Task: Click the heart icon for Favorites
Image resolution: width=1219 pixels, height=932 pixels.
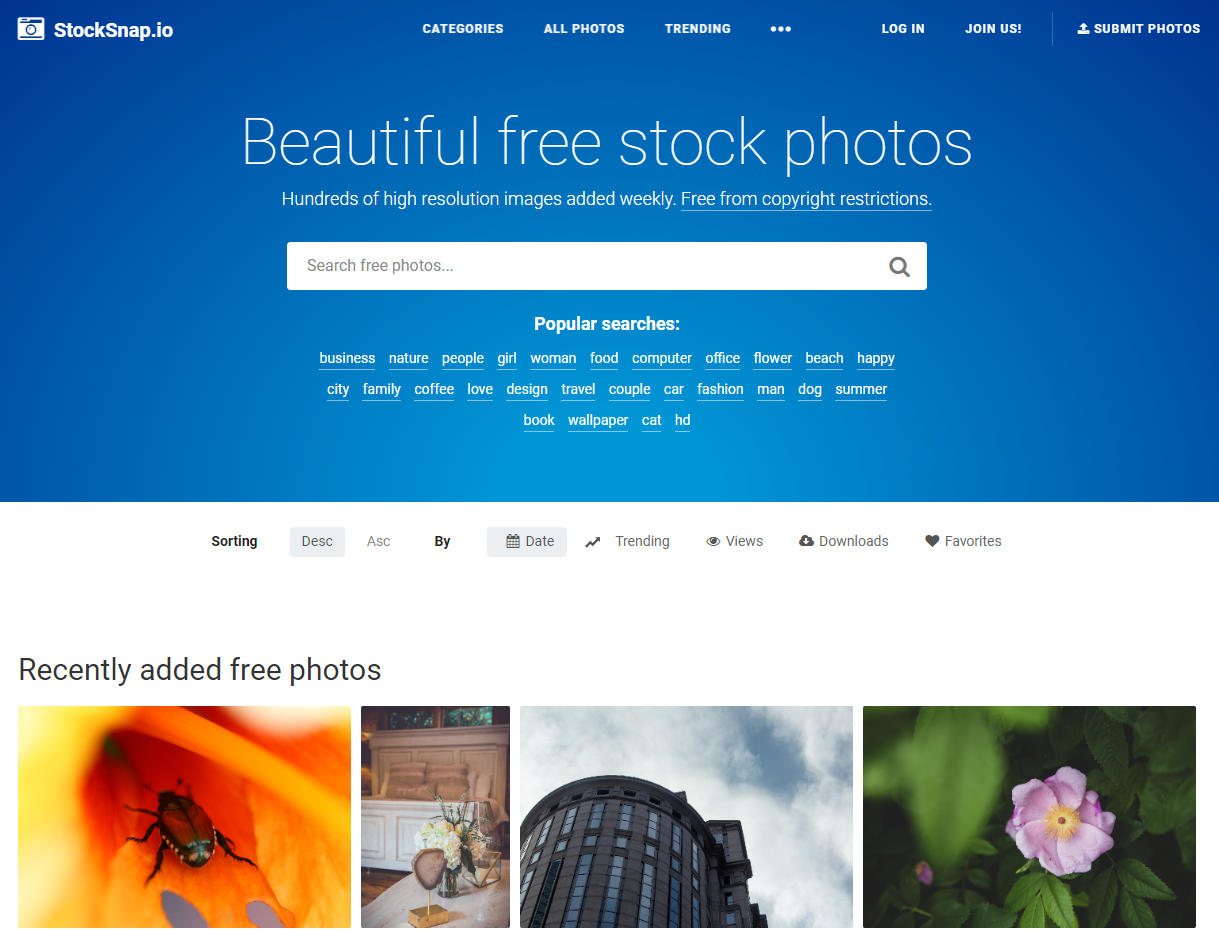Action: [932, 541]
